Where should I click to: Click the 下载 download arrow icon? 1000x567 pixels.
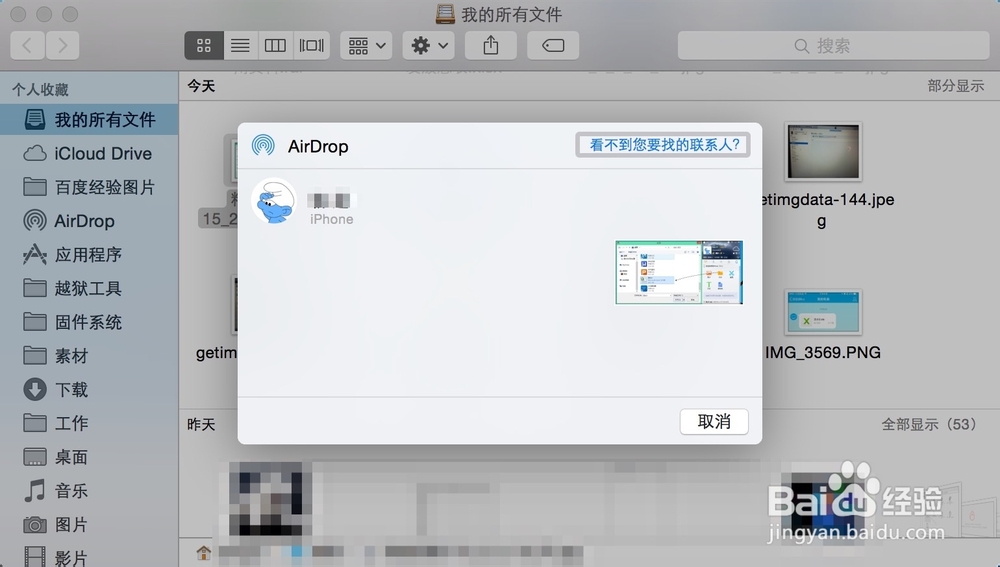(34, 389)
